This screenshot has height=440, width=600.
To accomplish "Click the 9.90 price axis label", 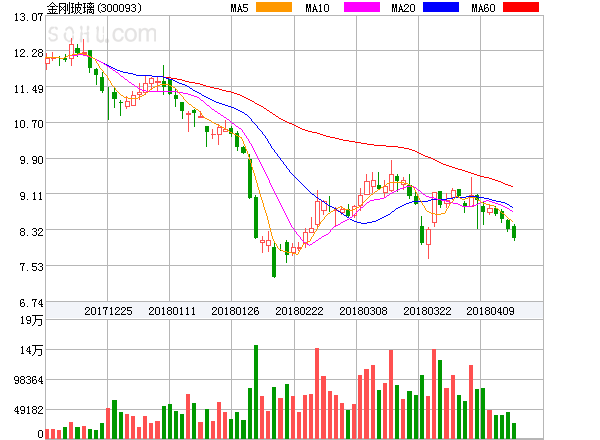I will [x=31, y=160].
